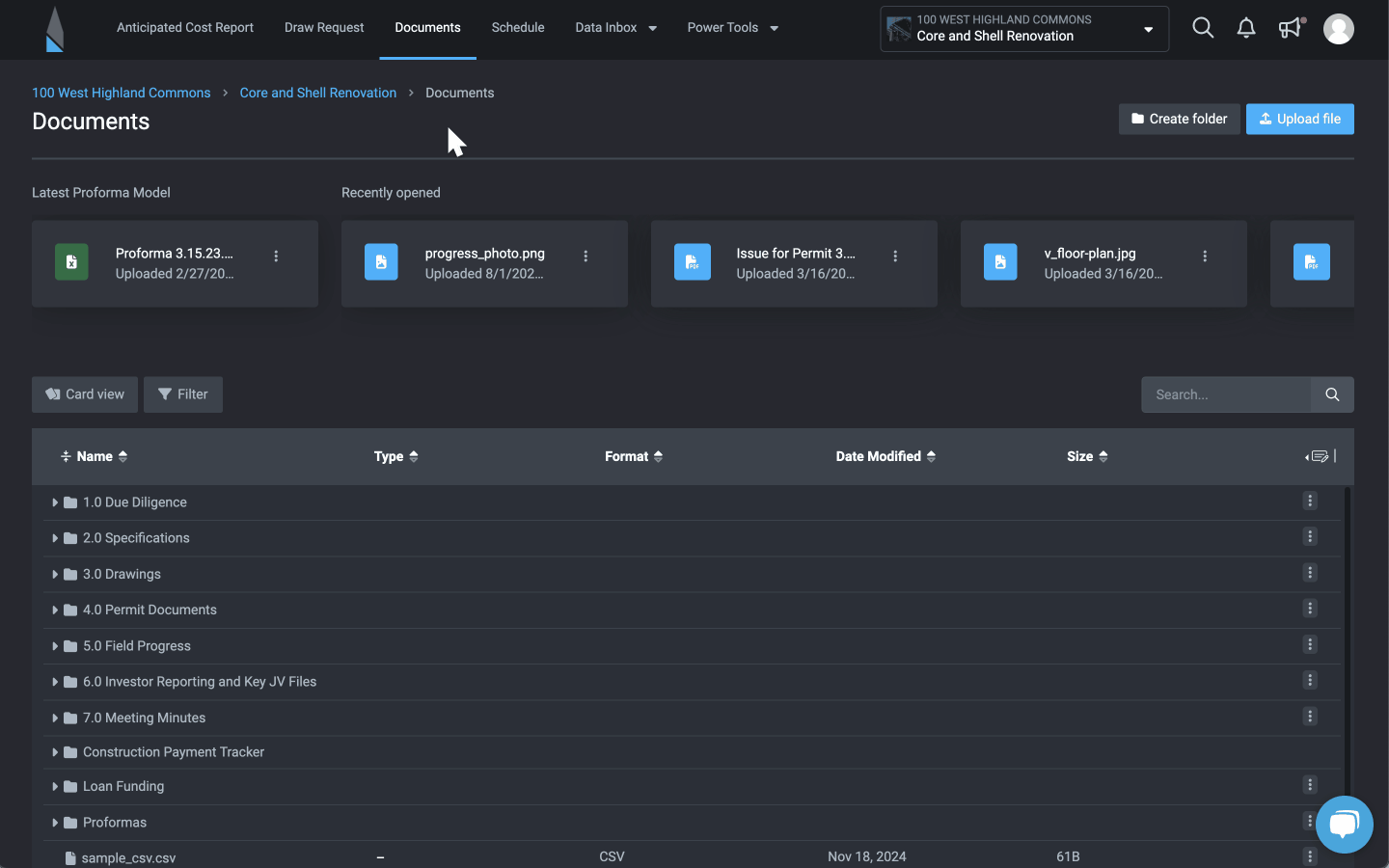Open the global search icon
Screen dimensions: 1389x868
(1203, 28)
